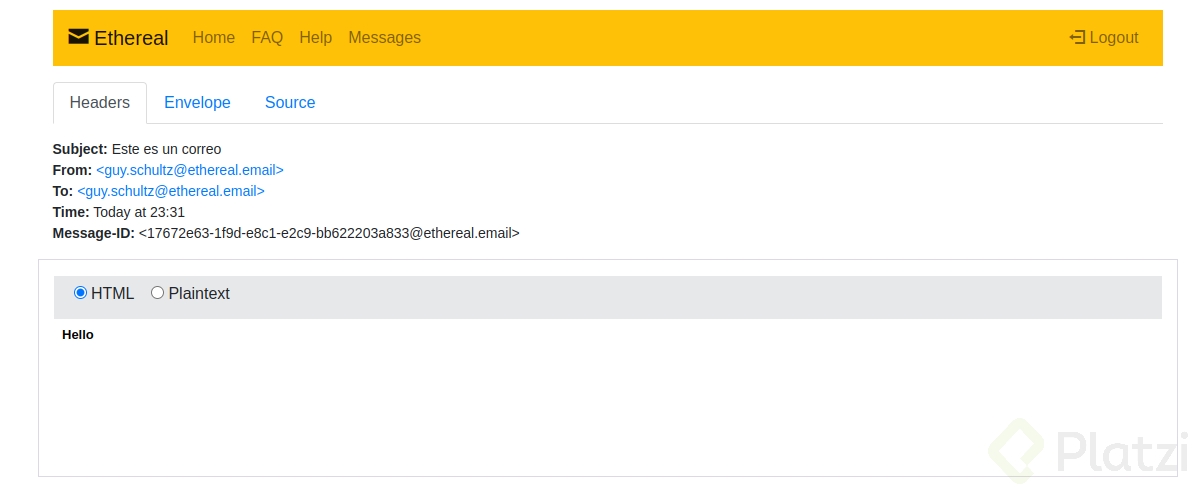Go to the FAQ page
The height and width of the screenshot is (489, 1201).
point(267,37)
